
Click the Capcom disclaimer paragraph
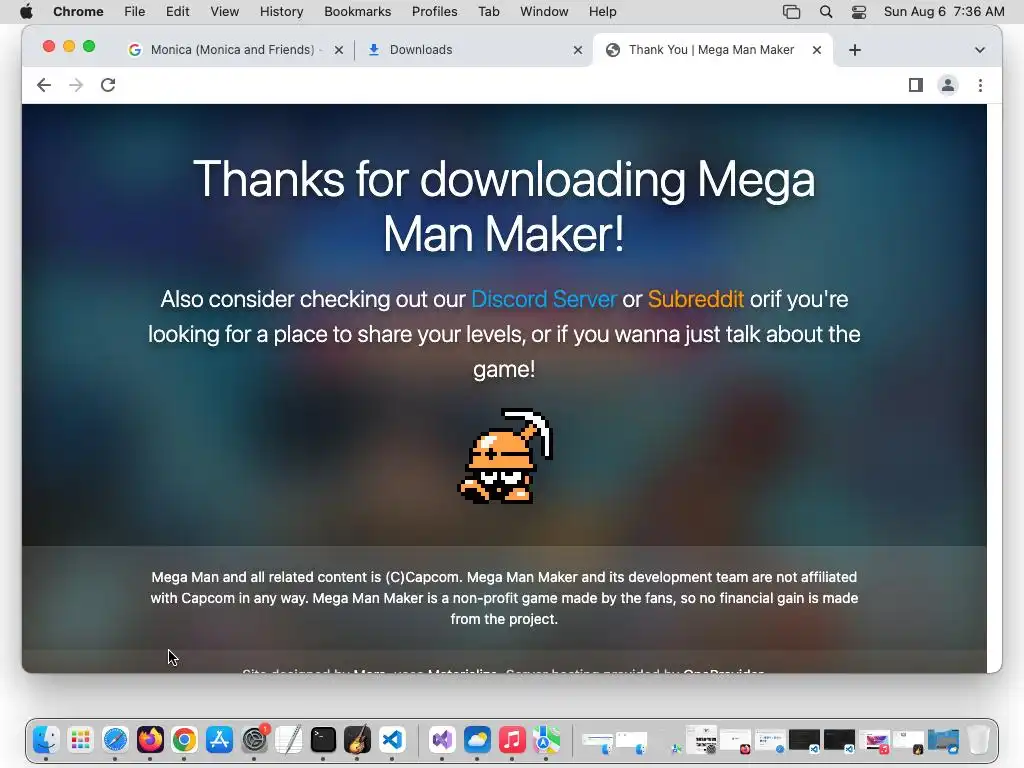point(504,598)
